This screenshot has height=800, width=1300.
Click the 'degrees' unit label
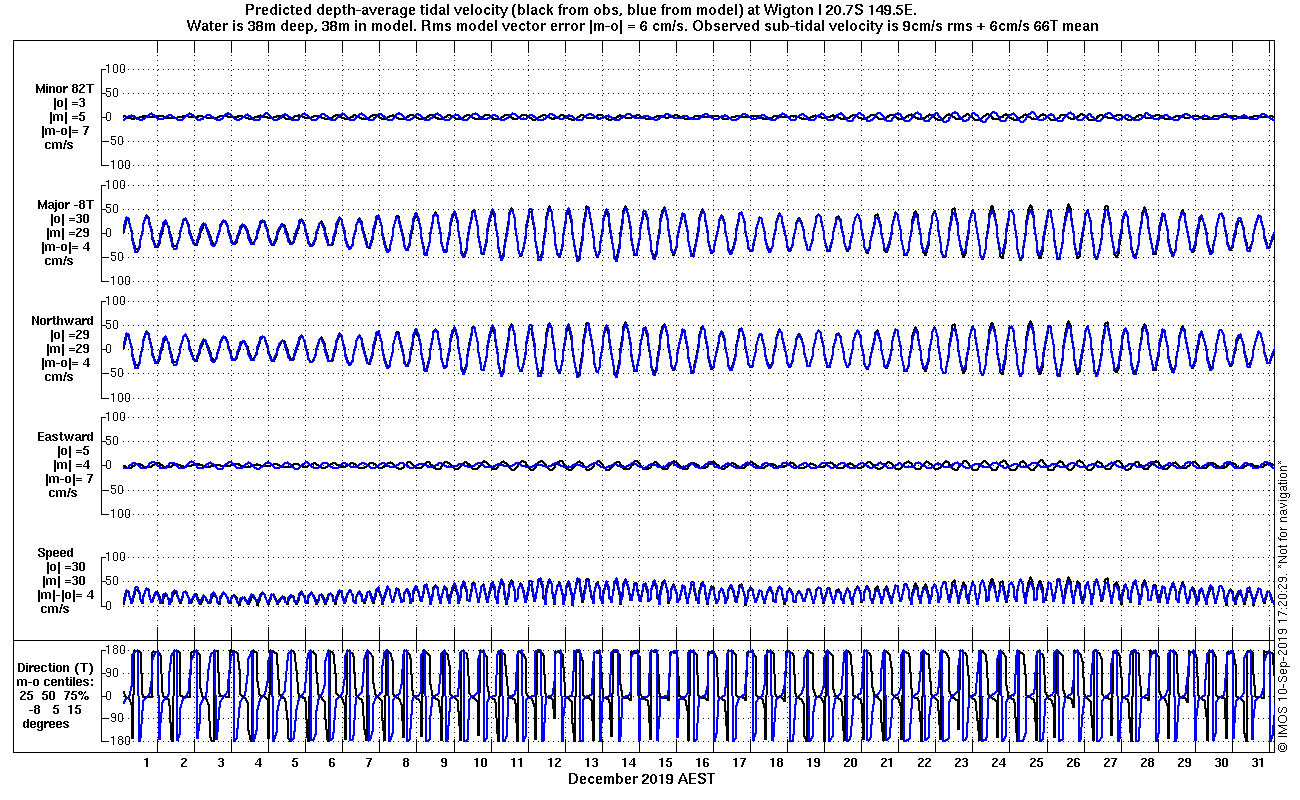click(47, 723)
